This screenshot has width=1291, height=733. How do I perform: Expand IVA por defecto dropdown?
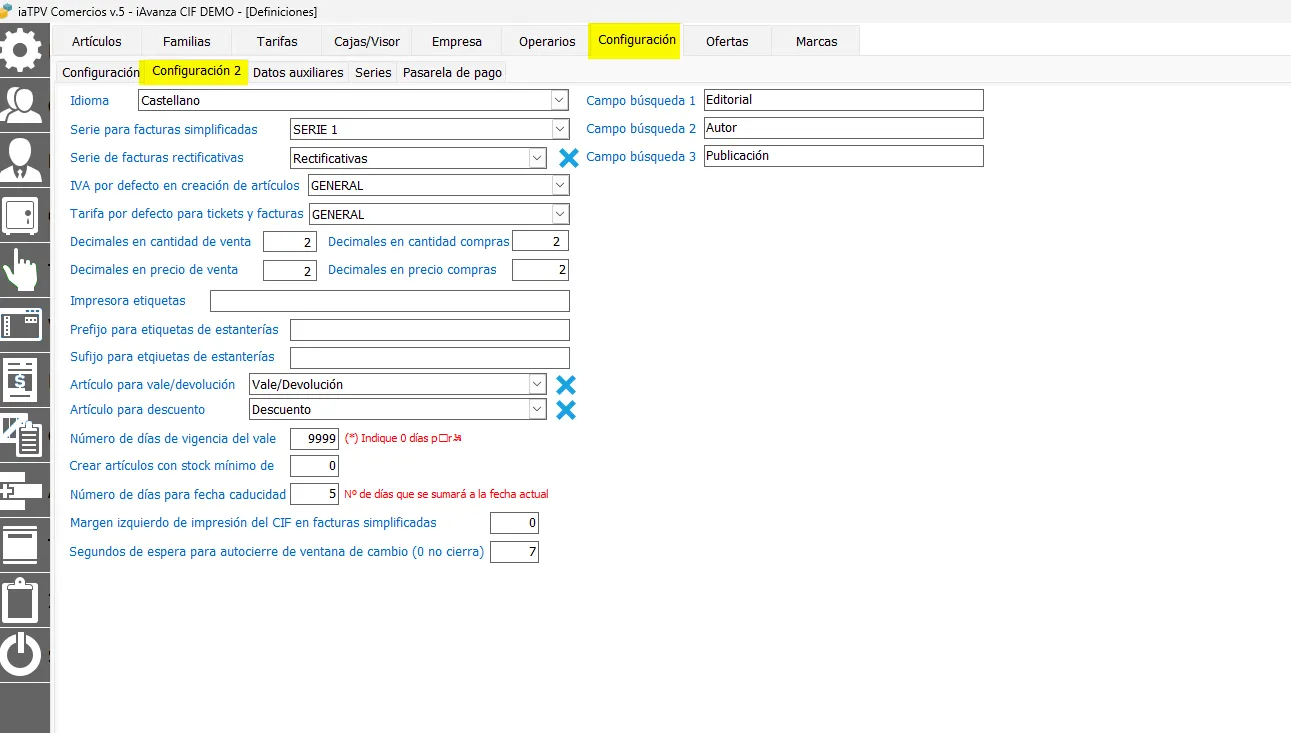560,185
